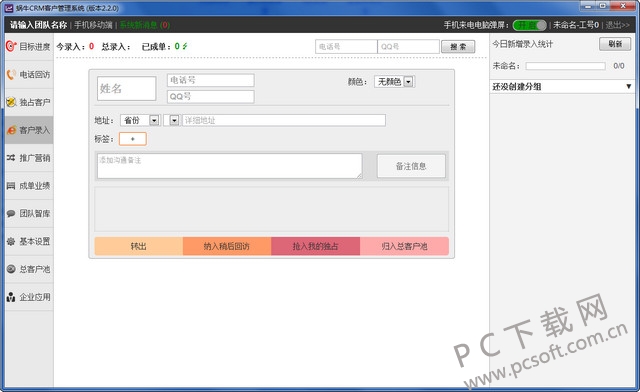This screenshot has height=392, width=640.
Task: Focus the top search 电话号 field
Action: click(346, 47)
